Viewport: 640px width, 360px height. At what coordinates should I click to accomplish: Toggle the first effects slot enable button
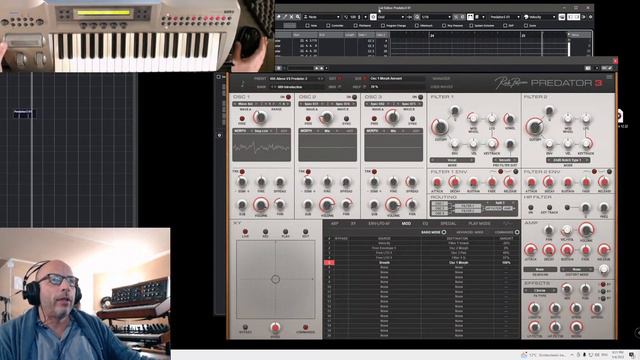point(603,284)
